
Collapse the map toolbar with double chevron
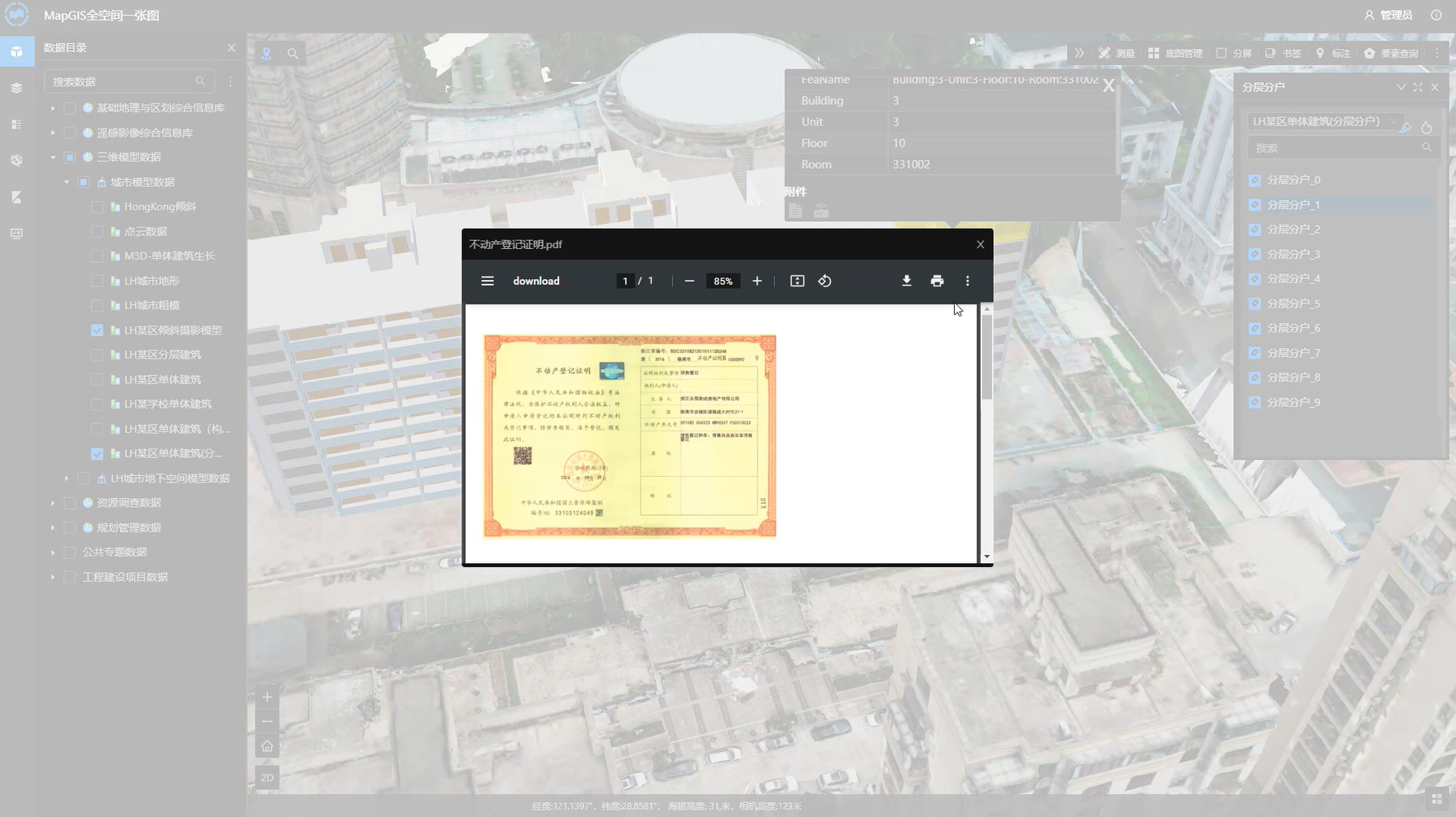click(1079, 53)
